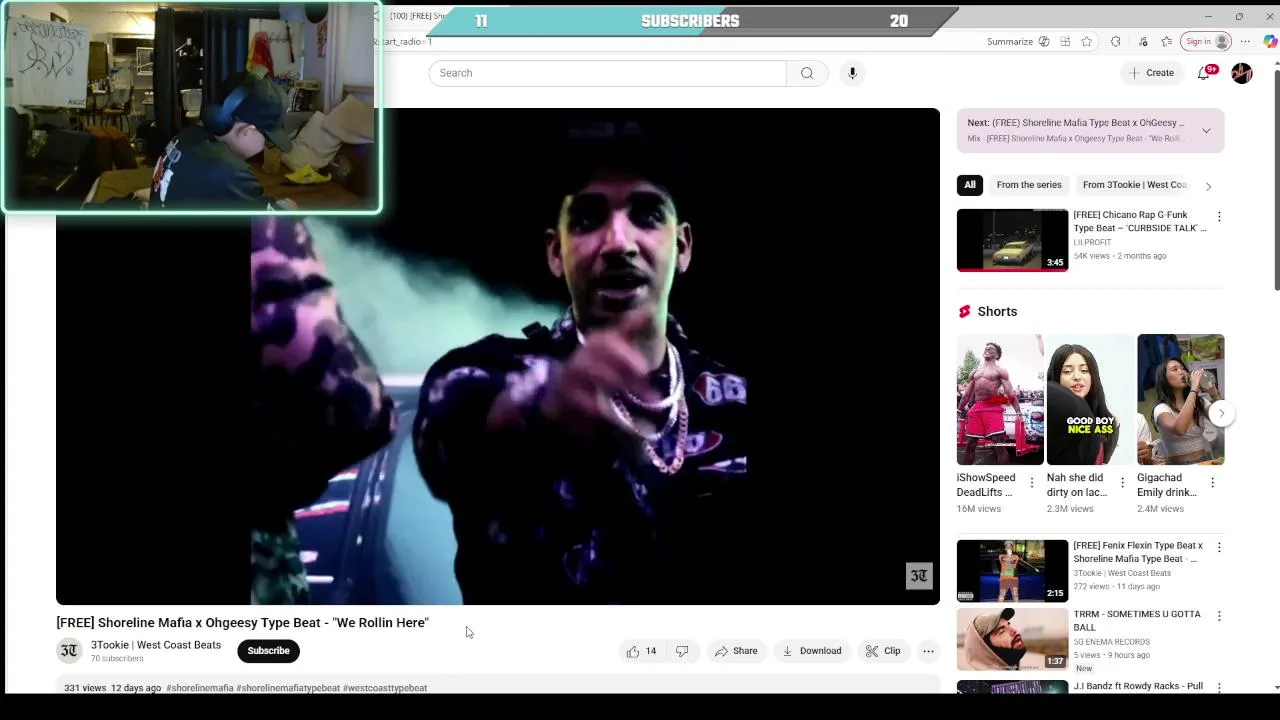Click the search magnifier button
Image resolution: width=1280 pixels, height=720 pixels.
pyautogui.click(x=807, y=73)
